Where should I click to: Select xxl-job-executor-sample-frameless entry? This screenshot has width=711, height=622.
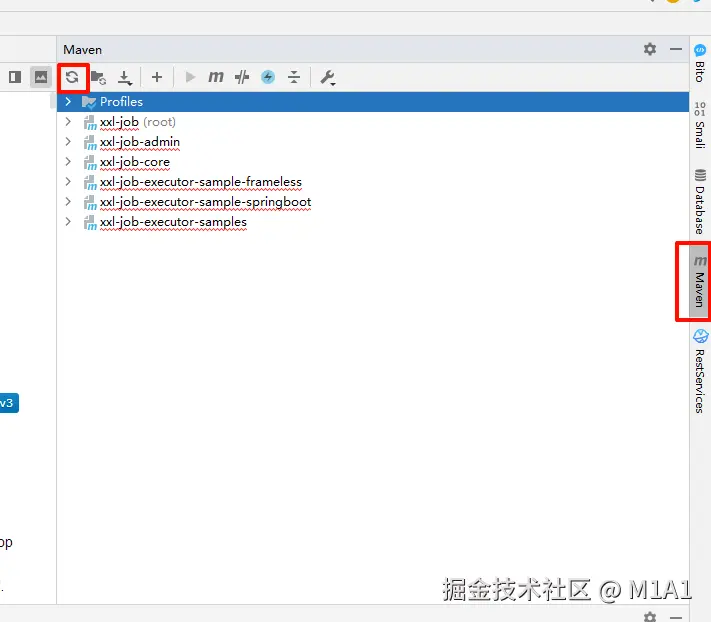tap(373, 182)
